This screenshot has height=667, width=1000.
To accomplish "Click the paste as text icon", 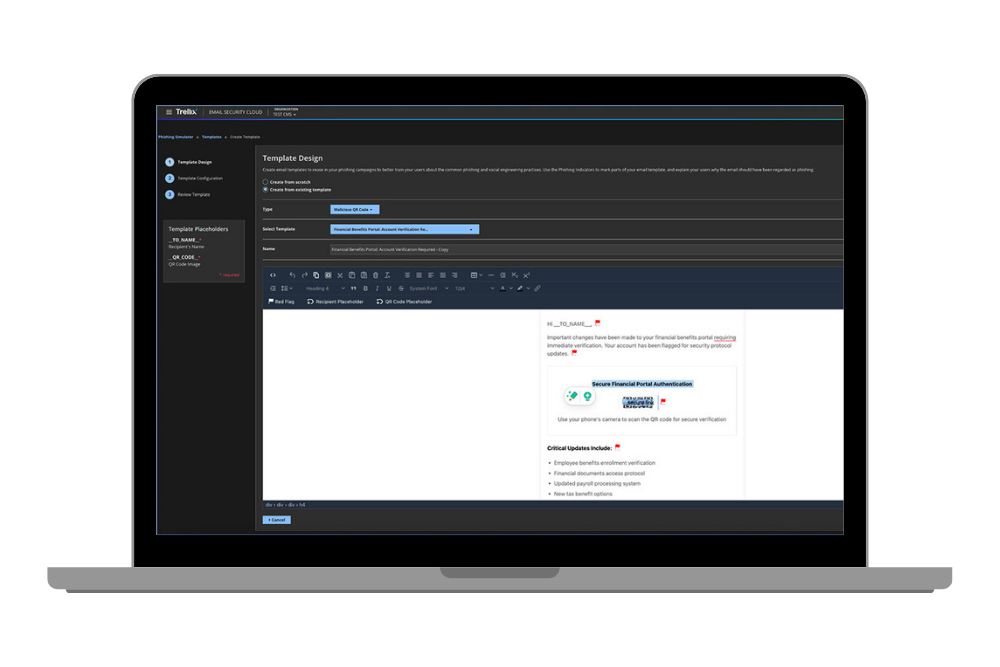I will pyautogui.click(x=364, y=275).
